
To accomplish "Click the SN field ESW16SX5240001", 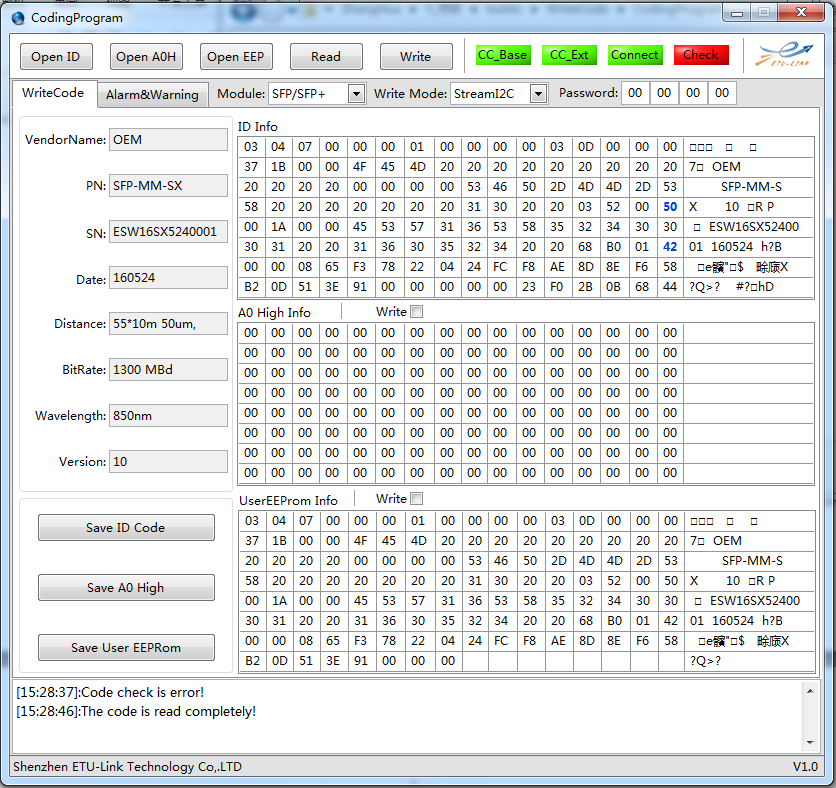I will (x=168, y=231).
